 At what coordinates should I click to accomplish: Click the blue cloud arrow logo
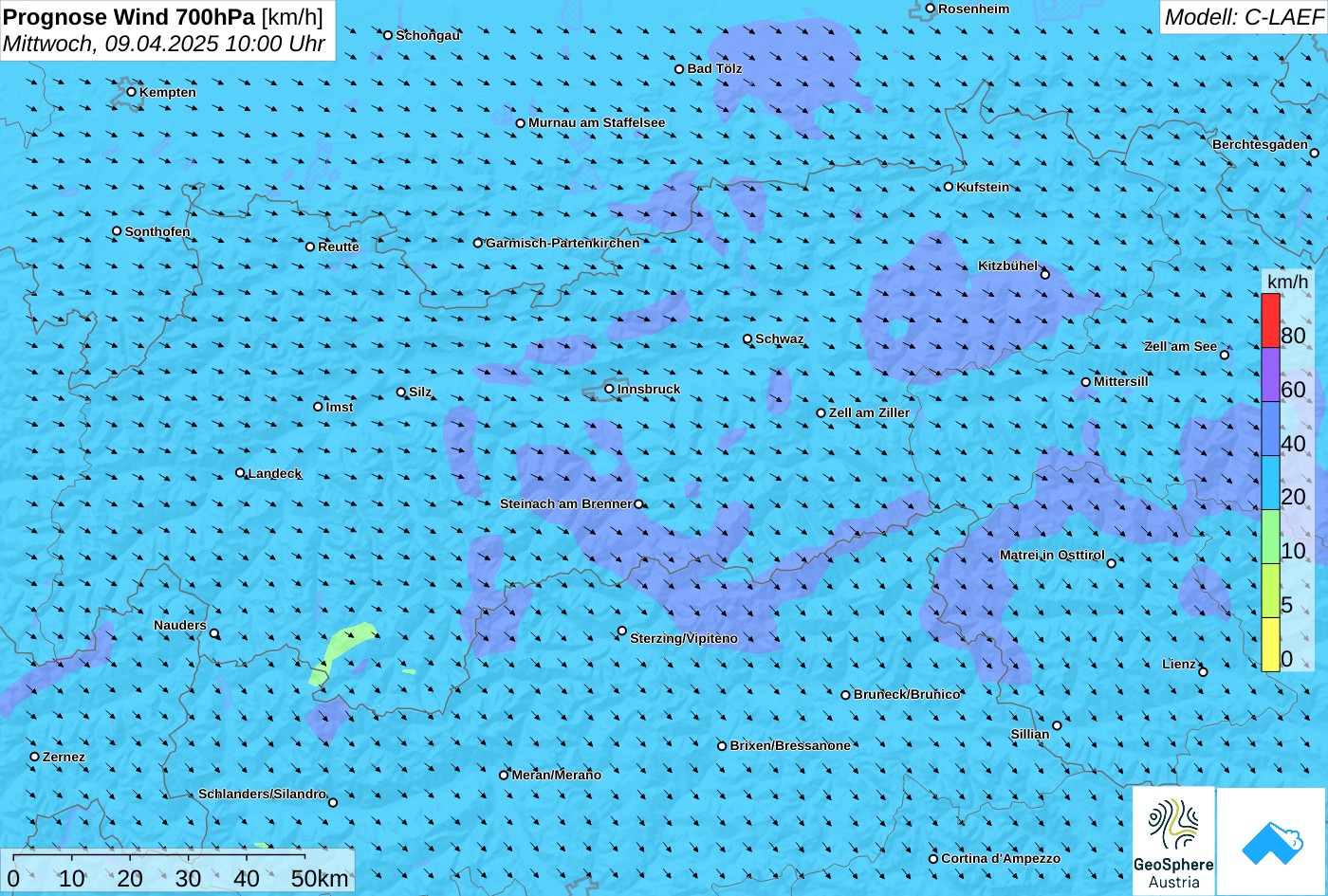point(1272,841)
